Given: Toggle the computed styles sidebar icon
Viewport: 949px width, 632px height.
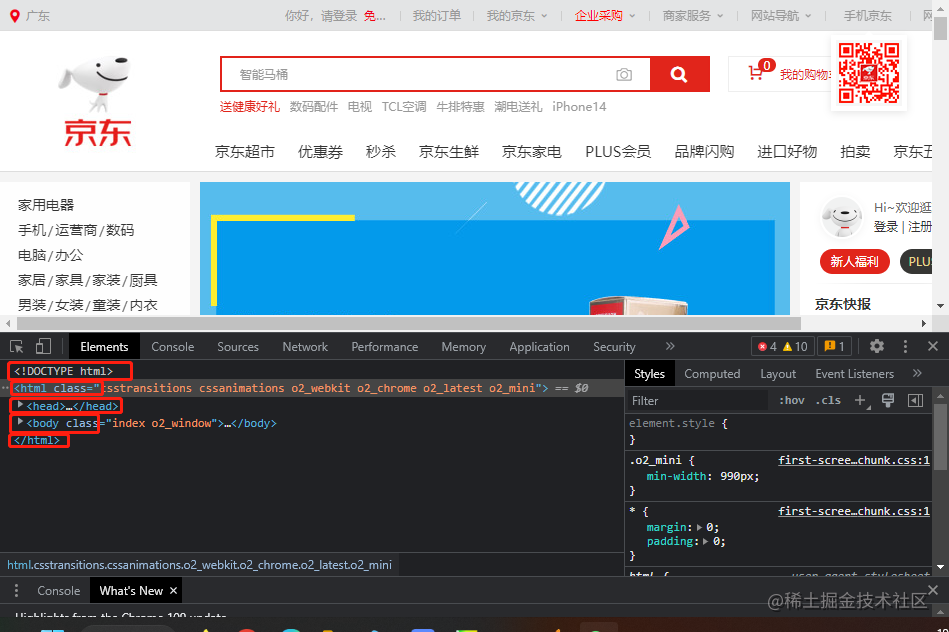Looking at the screenshot, I should (x=916, y=400).
